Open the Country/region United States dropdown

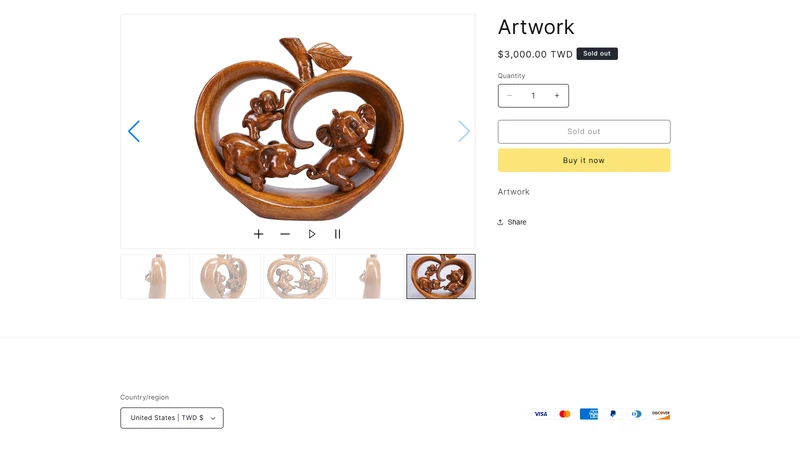pyautogui.click(x=172, y=418)
